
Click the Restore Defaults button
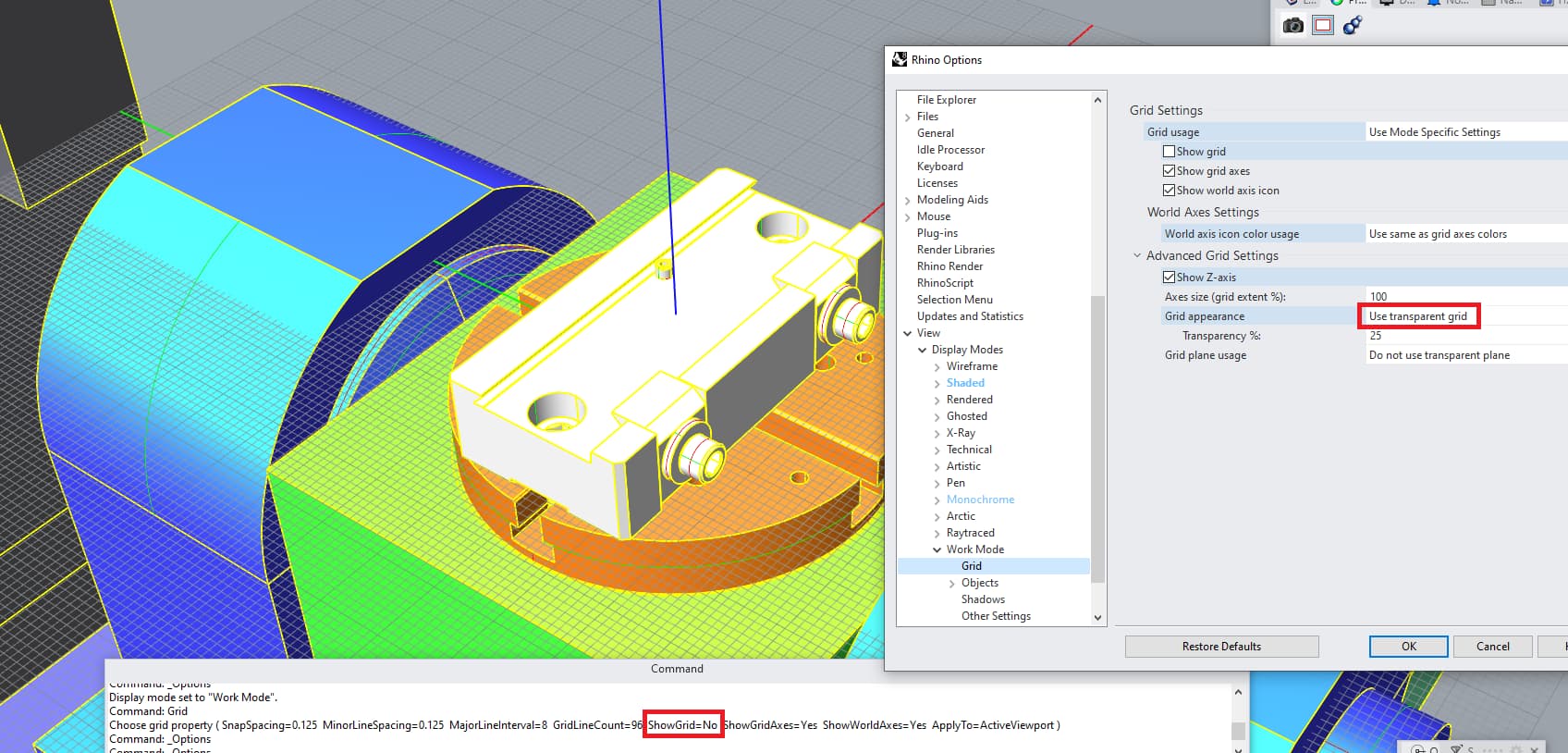click(x=1221, y=647)
